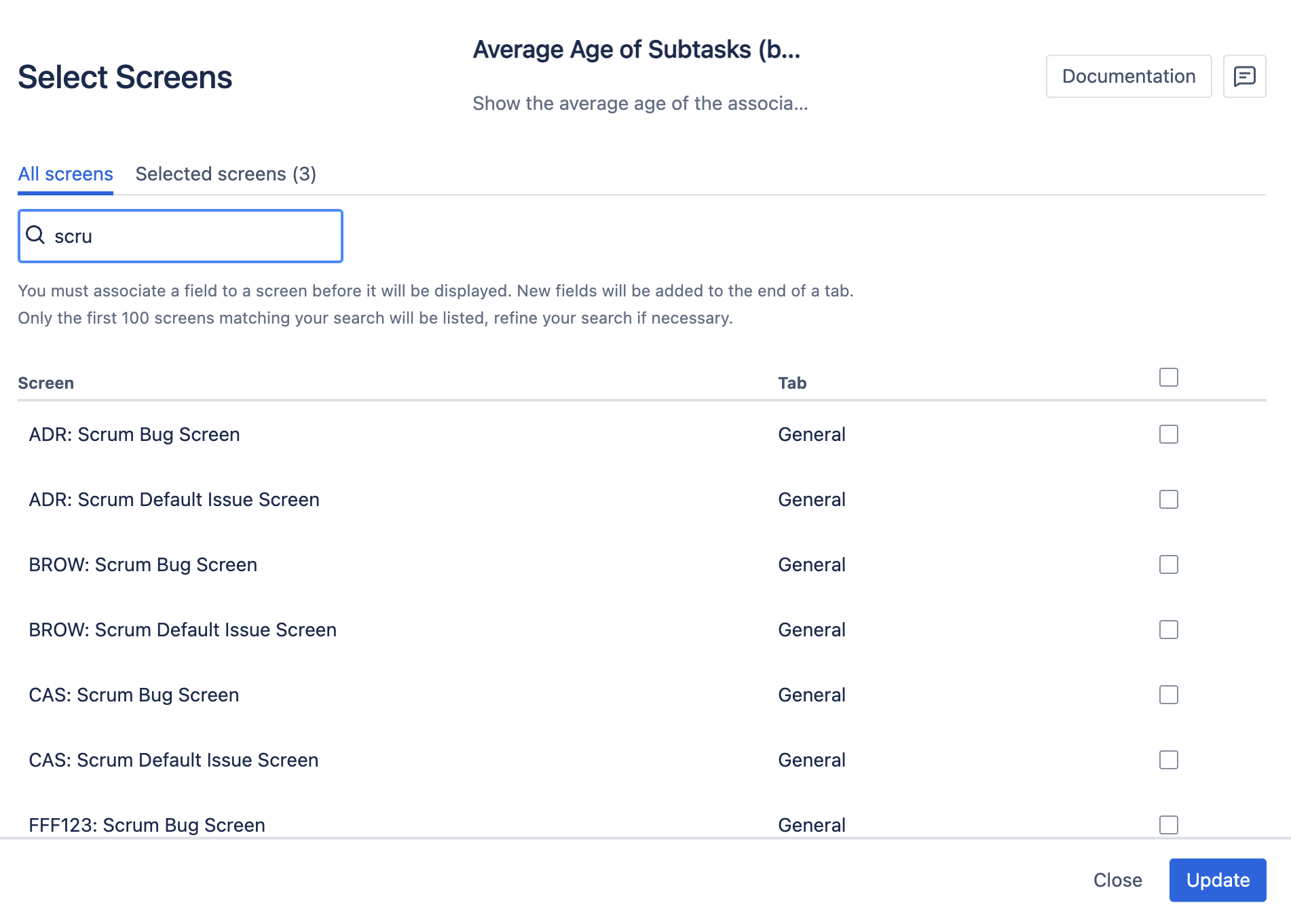Enable ADR: Scrum Default Issue Screen
This screenshot has width=1291, height=924.
[x=1168, y=499]
